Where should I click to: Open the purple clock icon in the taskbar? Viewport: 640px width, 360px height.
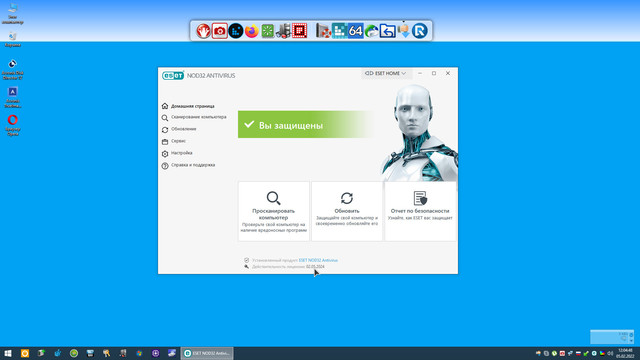(x=156, y=353)
